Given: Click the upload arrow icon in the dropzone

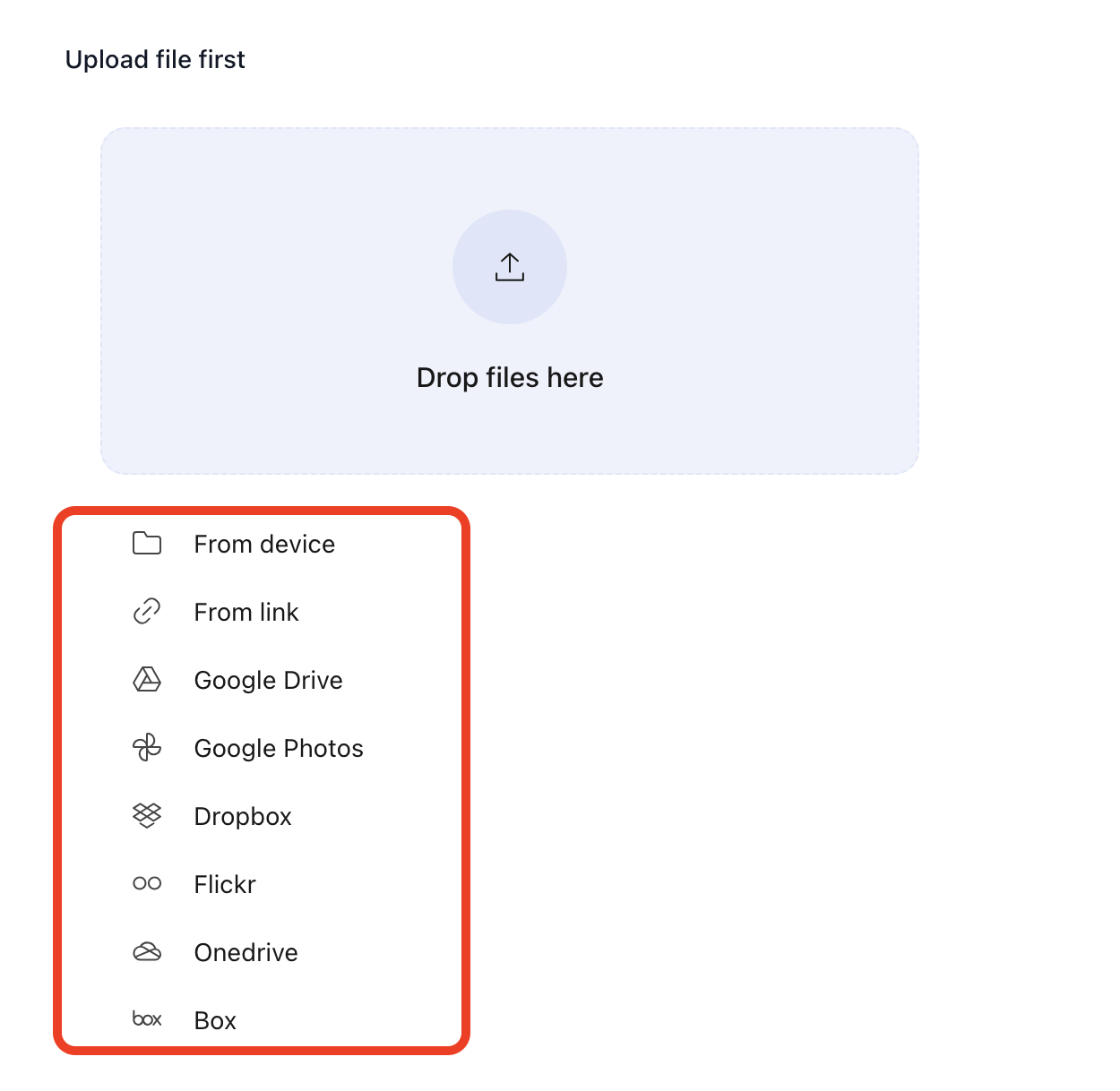Looking at the screenshot, I should click(x=510, y=266).
